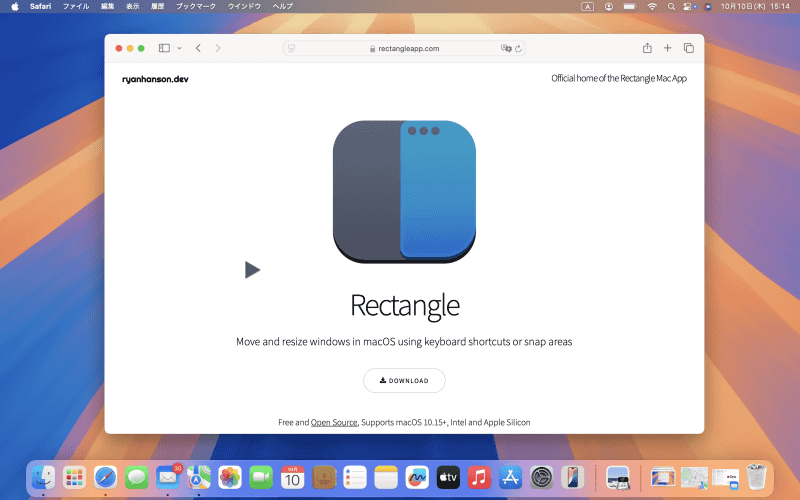Open Calendar showing 10 in the Dock
800x500 pixels.
point(292,478)
